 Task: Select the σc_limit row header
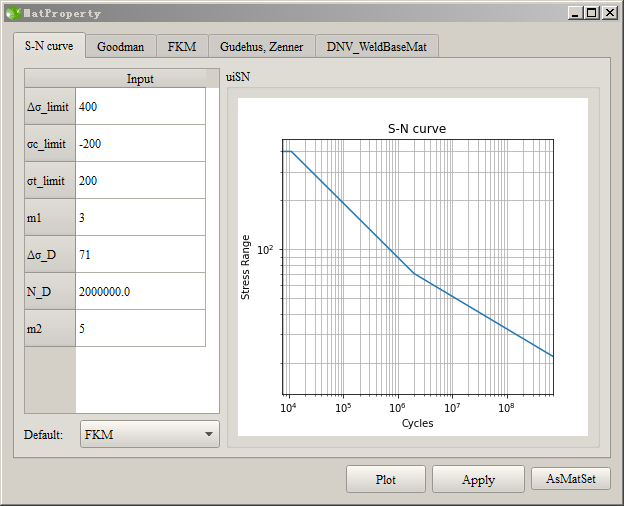pos(50,143)
